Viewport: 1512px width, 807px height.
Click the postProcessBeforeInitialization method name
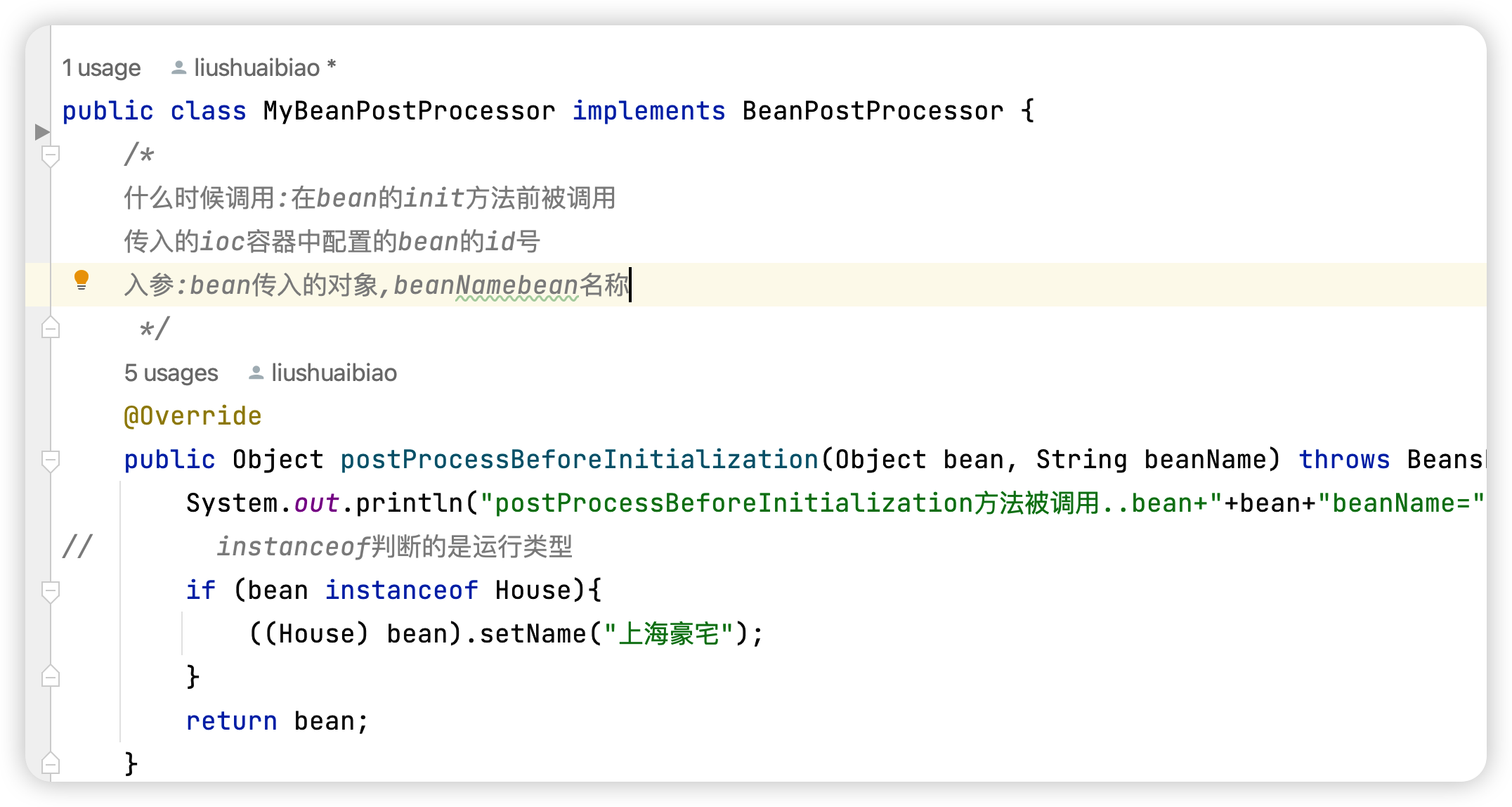pyautogui.click(x=579, y=460)
